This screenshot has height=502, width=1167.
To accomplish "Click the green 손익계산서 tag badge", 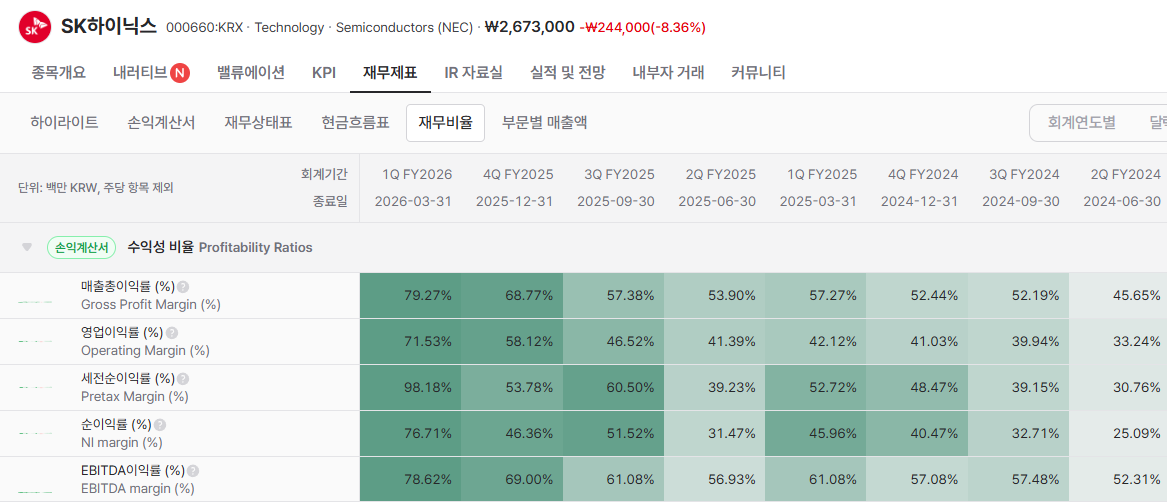I will 81,247.
